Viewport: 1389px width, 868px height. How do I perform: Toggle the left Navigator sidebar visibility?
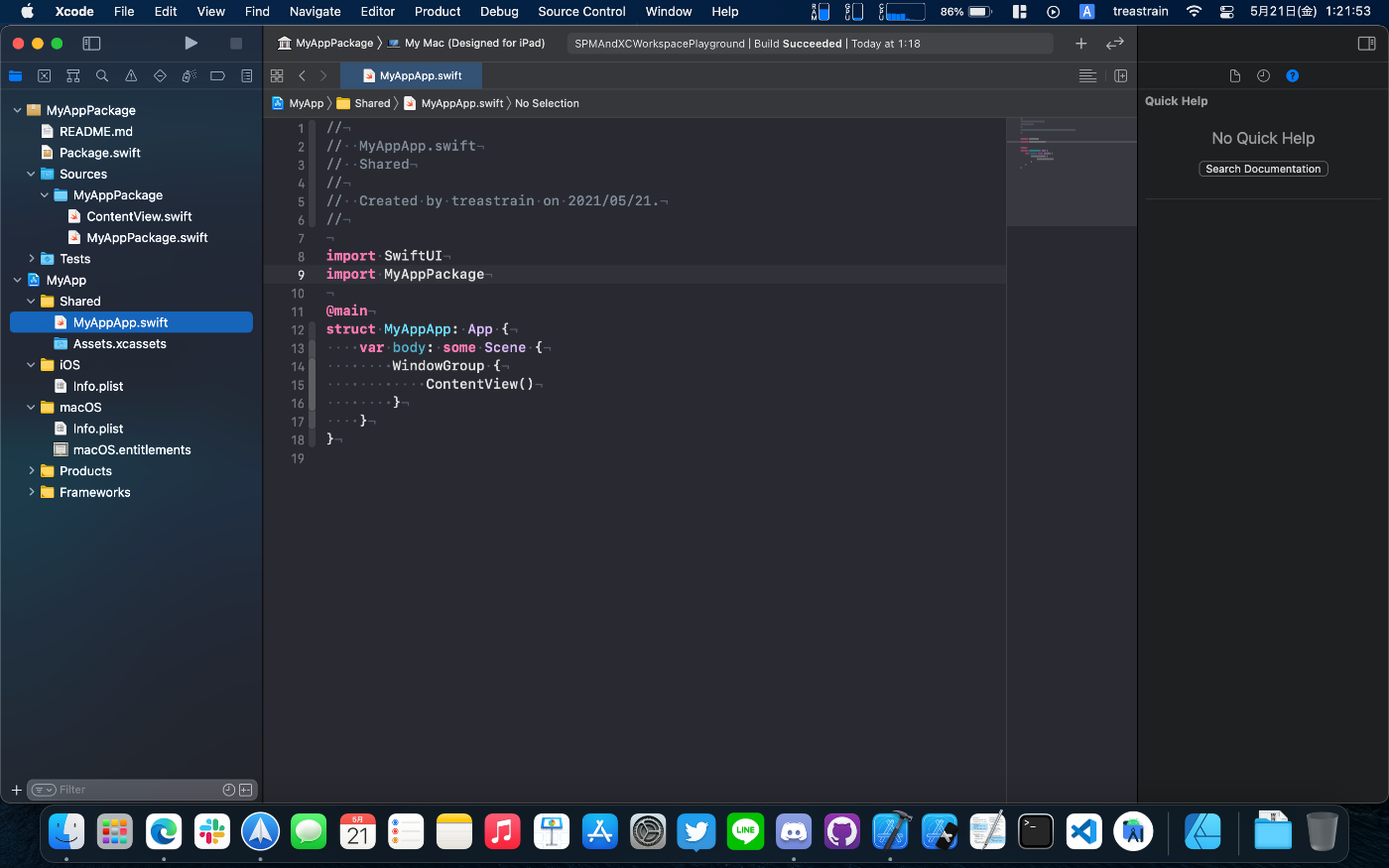click(x=91, y=44)
